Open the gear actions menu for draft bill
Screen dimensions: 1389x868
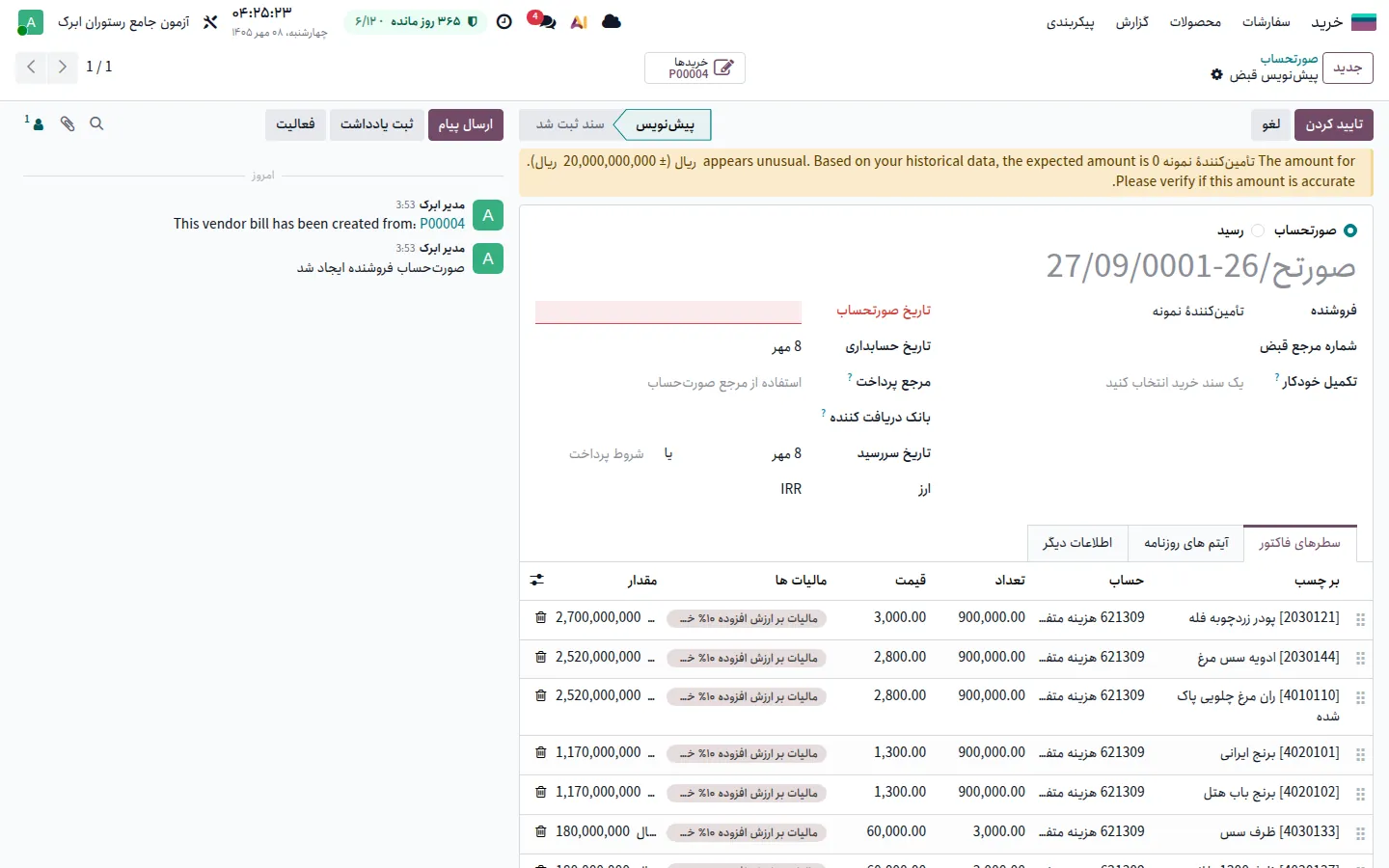(1216, 74)
